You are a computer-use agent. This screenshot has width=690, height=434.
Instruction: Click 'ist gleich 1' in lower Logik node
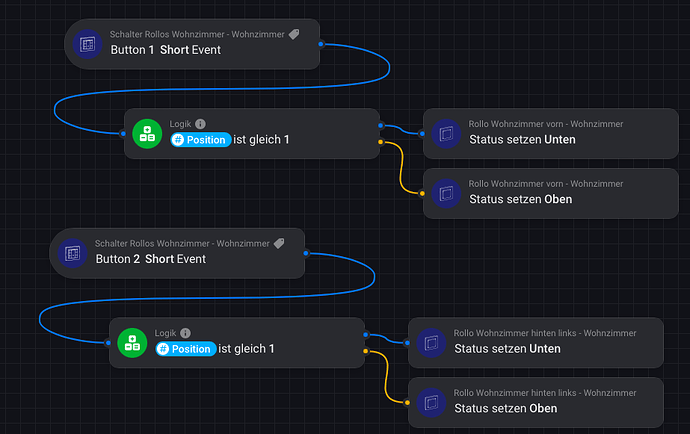click(246, 349)
